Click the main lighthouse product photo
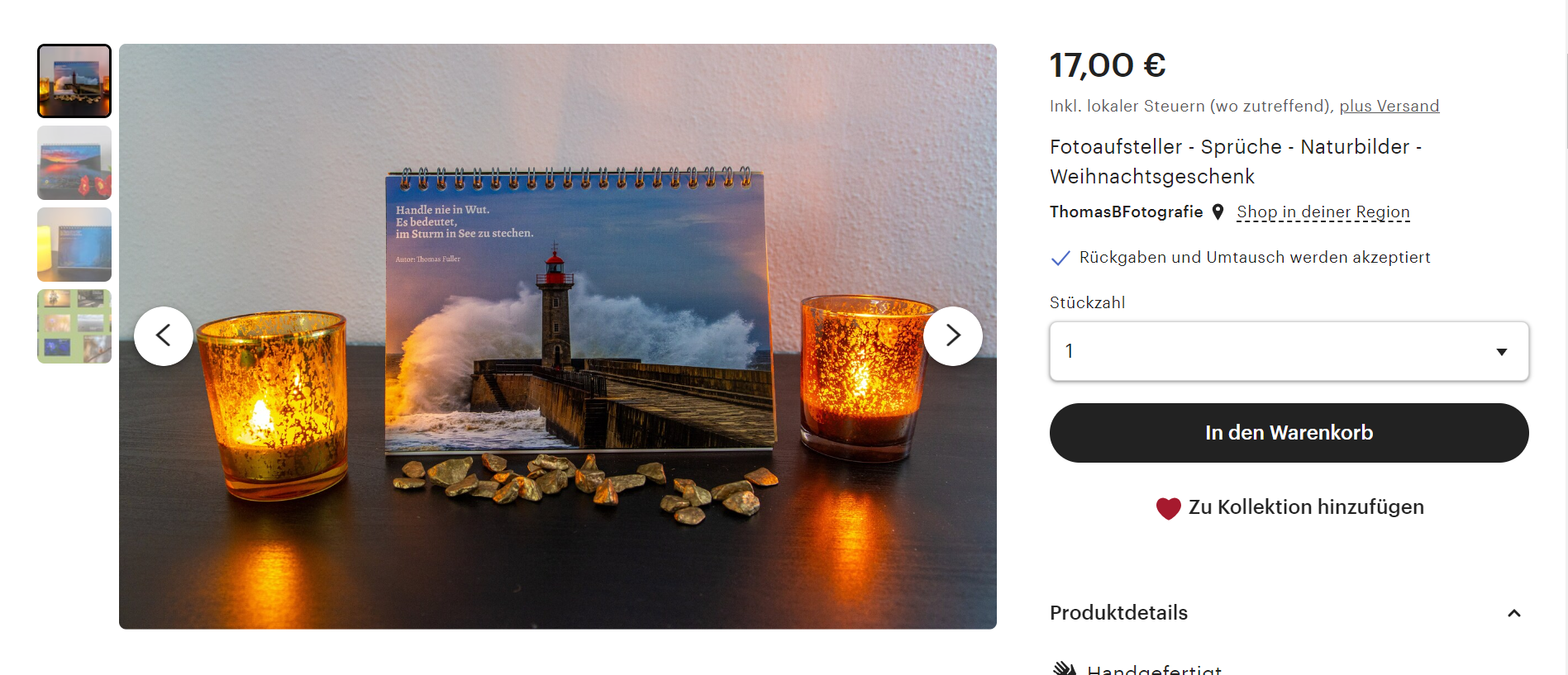1568x675 pixels. [x=558, y=336]
